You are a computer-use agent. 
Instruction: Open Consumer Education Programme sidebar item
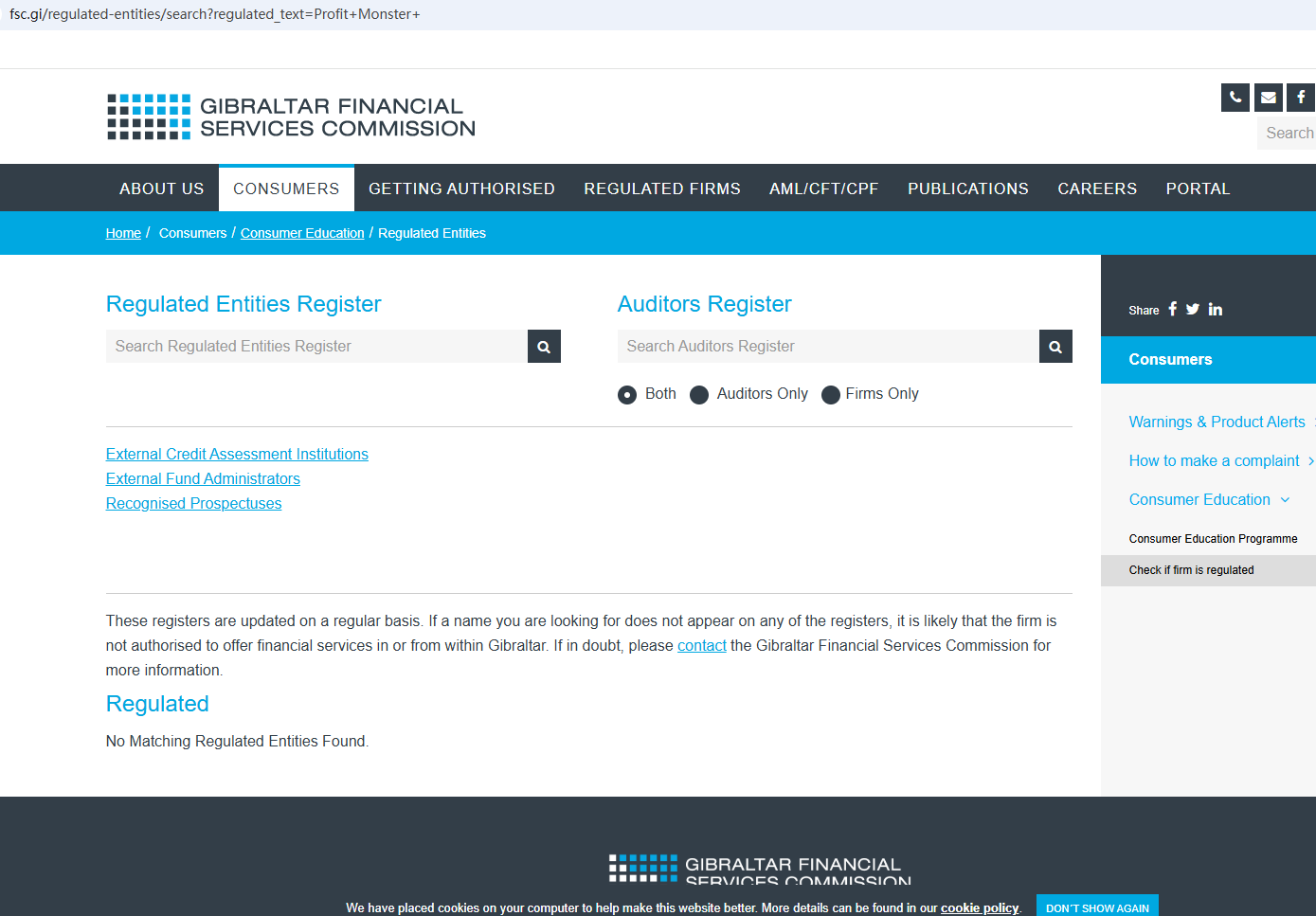[x=1213, y=539]
